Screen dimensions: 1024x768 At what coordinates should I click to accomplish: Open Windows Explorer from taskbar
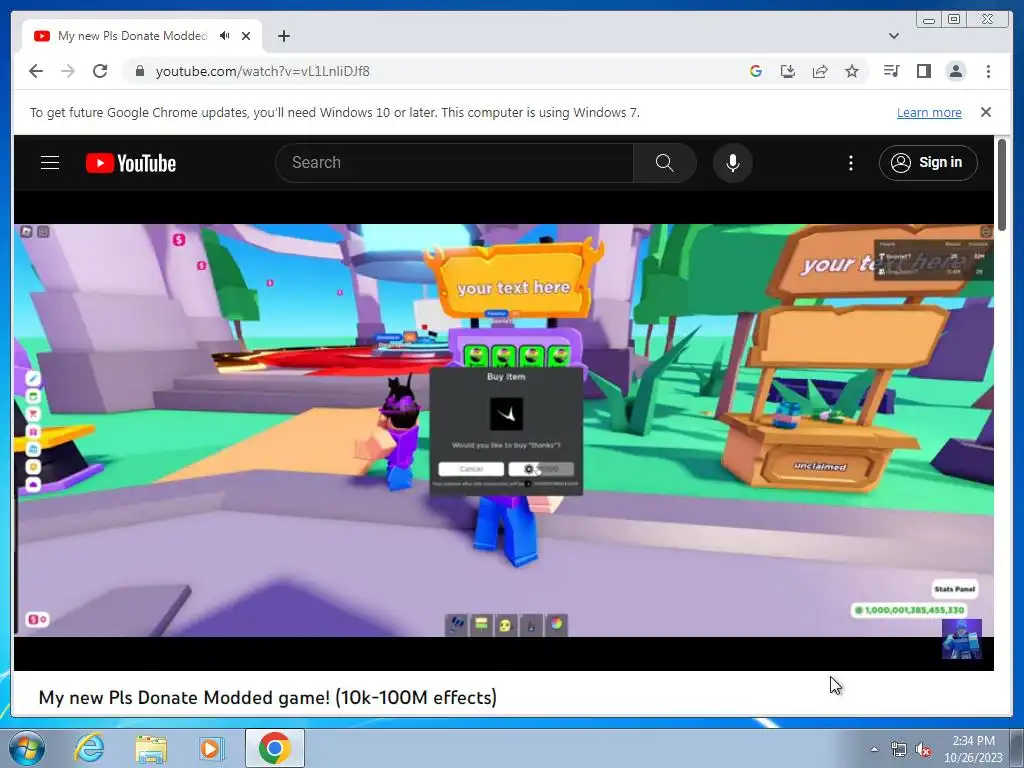click(x=151, y=748)
